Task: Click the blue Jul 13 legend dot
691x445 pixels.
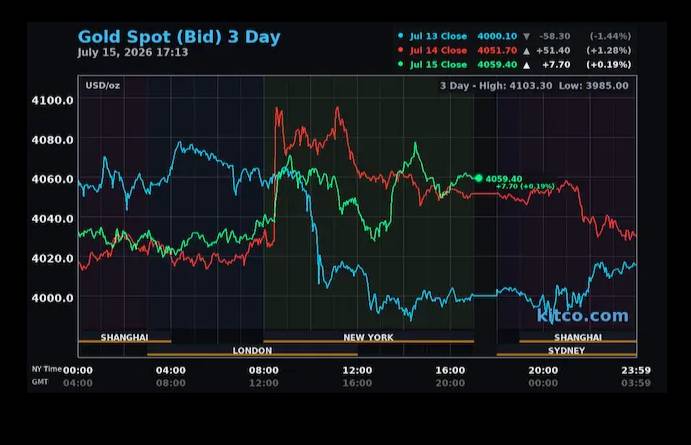Action: tap(400, 36)
